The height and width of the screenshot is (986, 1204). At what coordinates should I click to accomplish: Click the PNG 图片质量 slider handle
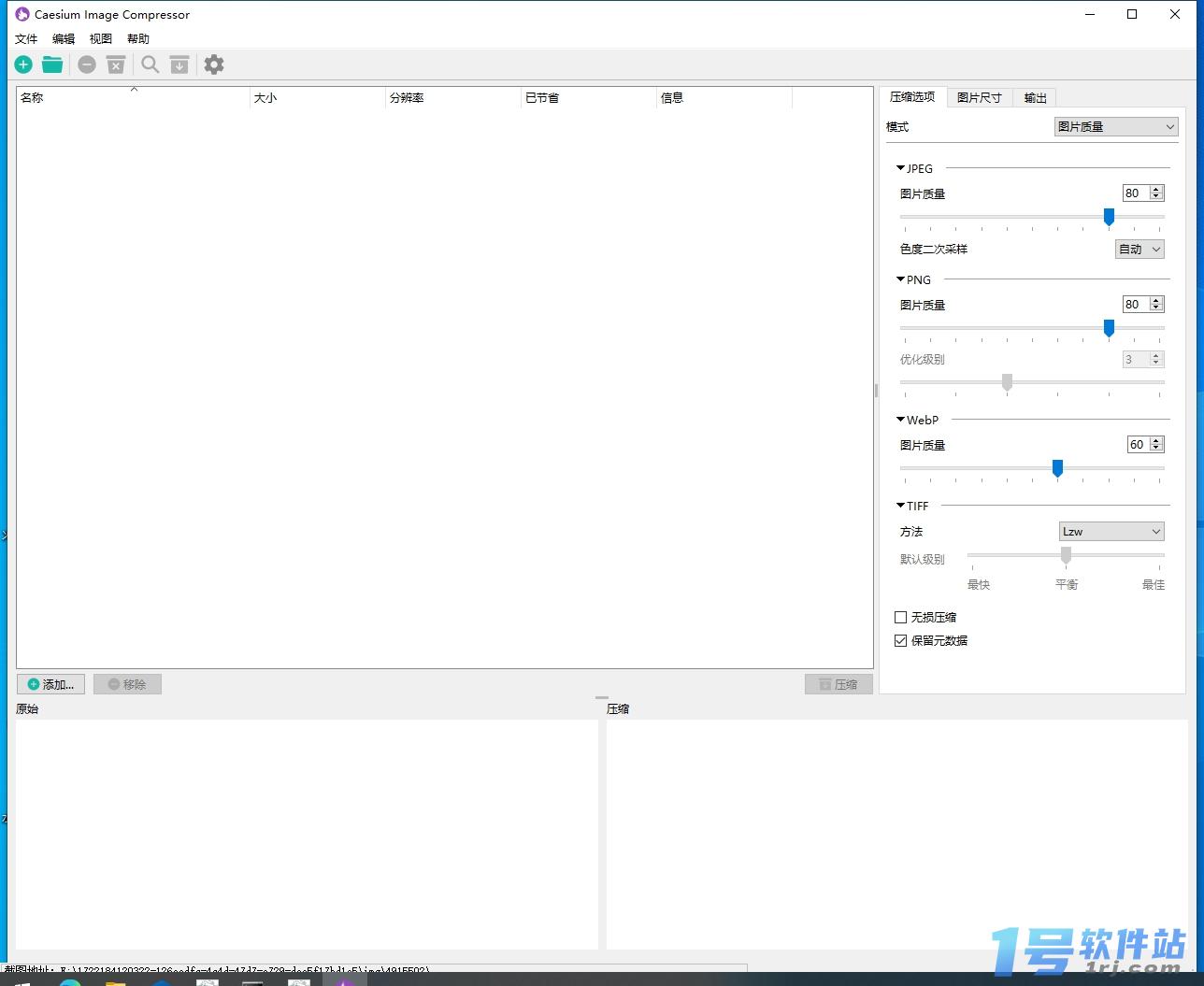point(1109,328)
